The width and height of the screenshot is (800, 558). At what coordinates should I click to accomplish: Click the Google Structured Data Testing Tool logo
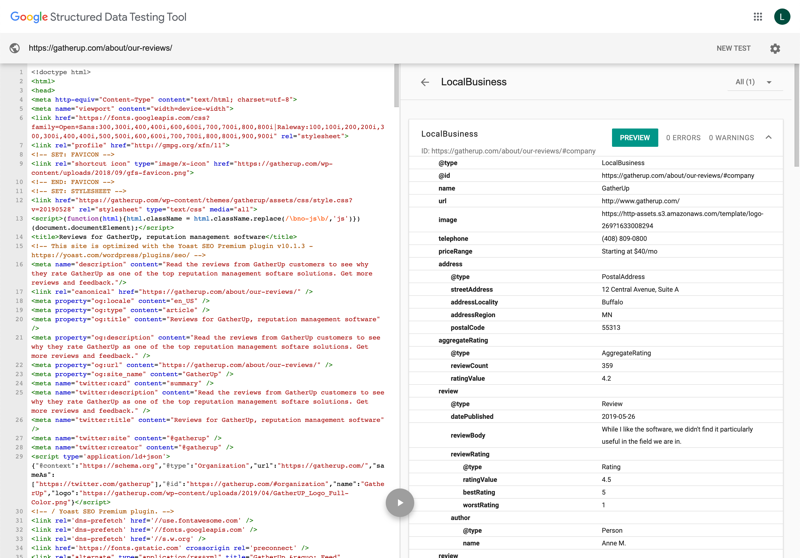coord(98,17)
